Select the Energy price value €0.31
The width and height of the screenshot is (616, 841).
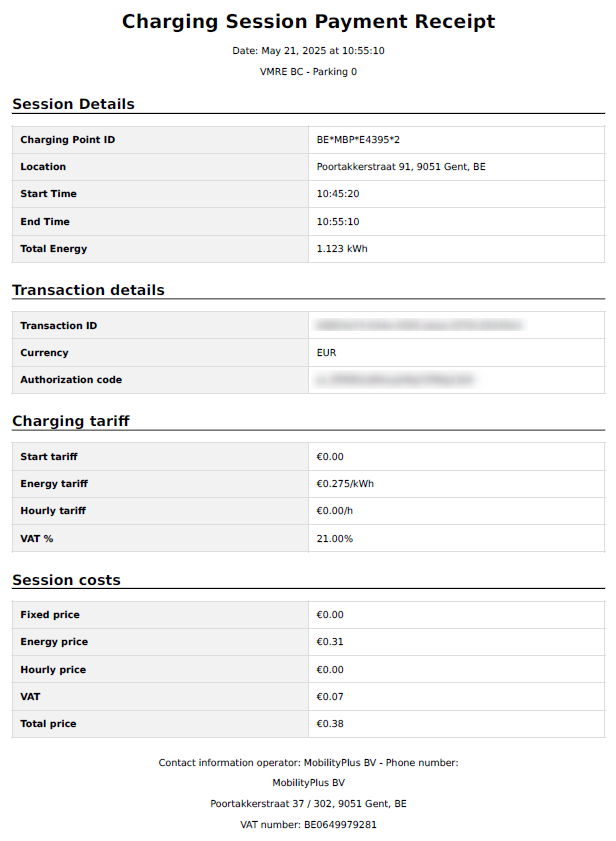[329, 642]
